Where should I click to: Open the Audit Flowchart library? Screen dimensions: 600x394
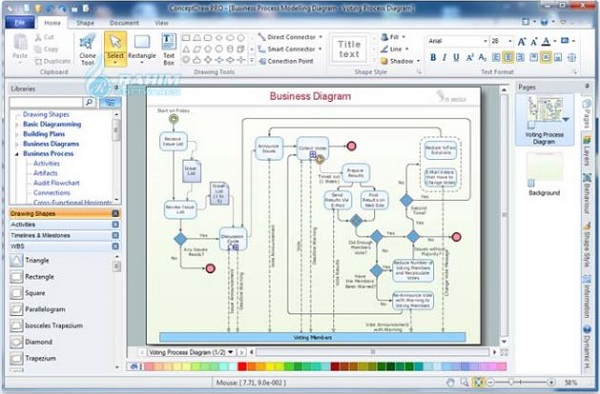pyautogui.click(x=56, y=183)
